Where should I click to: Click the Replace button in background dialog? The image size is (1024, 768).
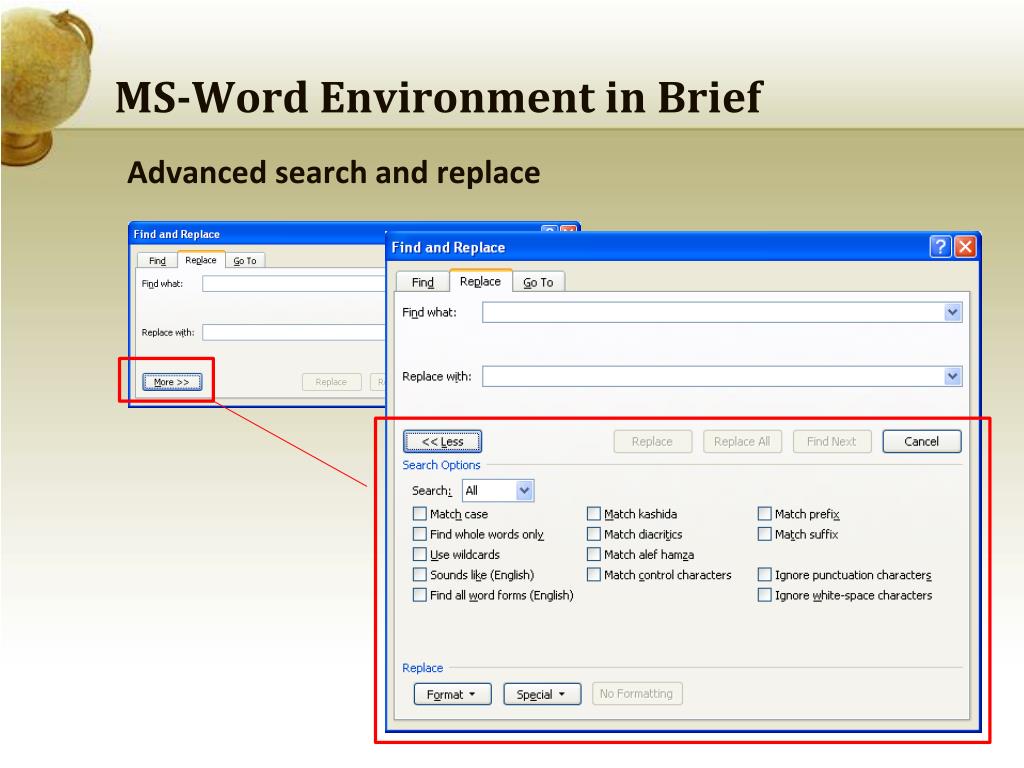(x=331, y=382)
